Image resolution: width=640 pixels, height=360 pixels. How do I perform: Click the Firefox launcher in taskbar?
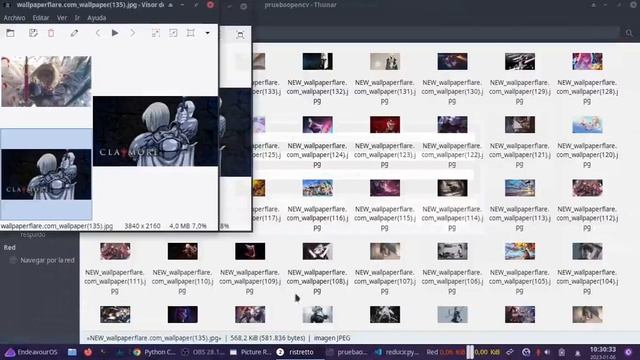88,352
